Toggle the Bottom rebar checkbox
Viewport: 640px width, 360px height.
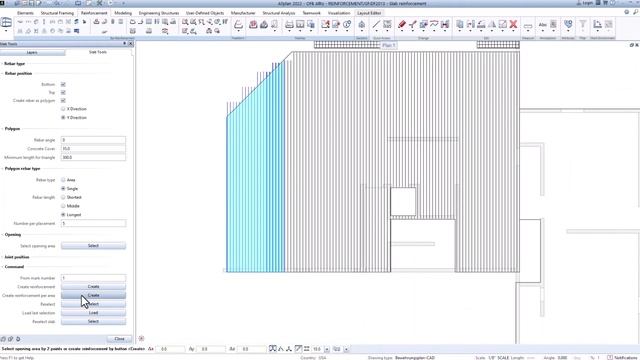click(63, 84)
